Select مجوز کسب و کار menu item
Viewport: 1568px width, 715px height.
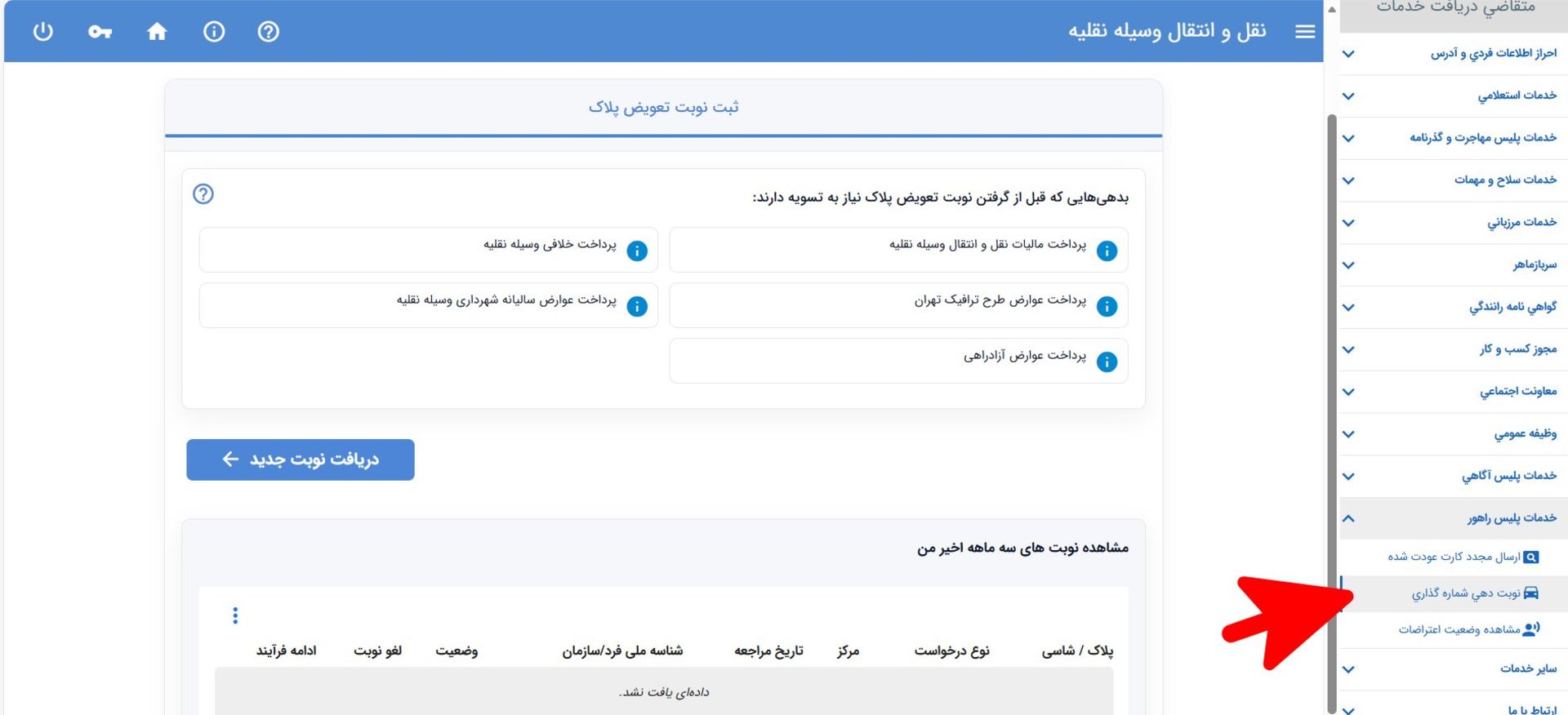coord(1454,349)
